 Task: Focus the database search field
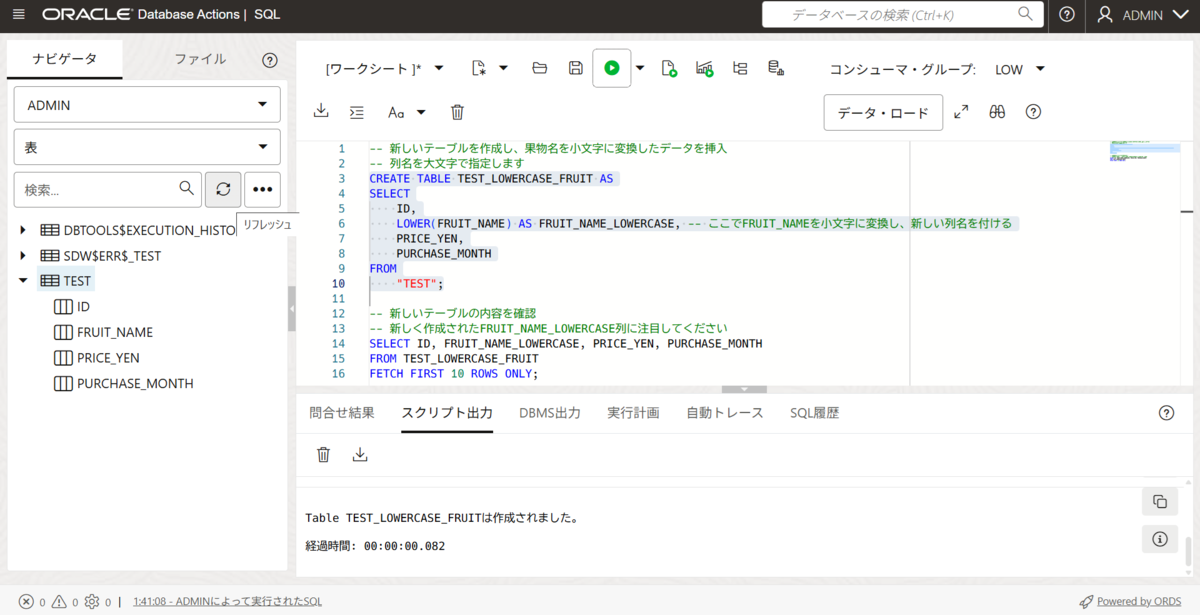point(902,15)
